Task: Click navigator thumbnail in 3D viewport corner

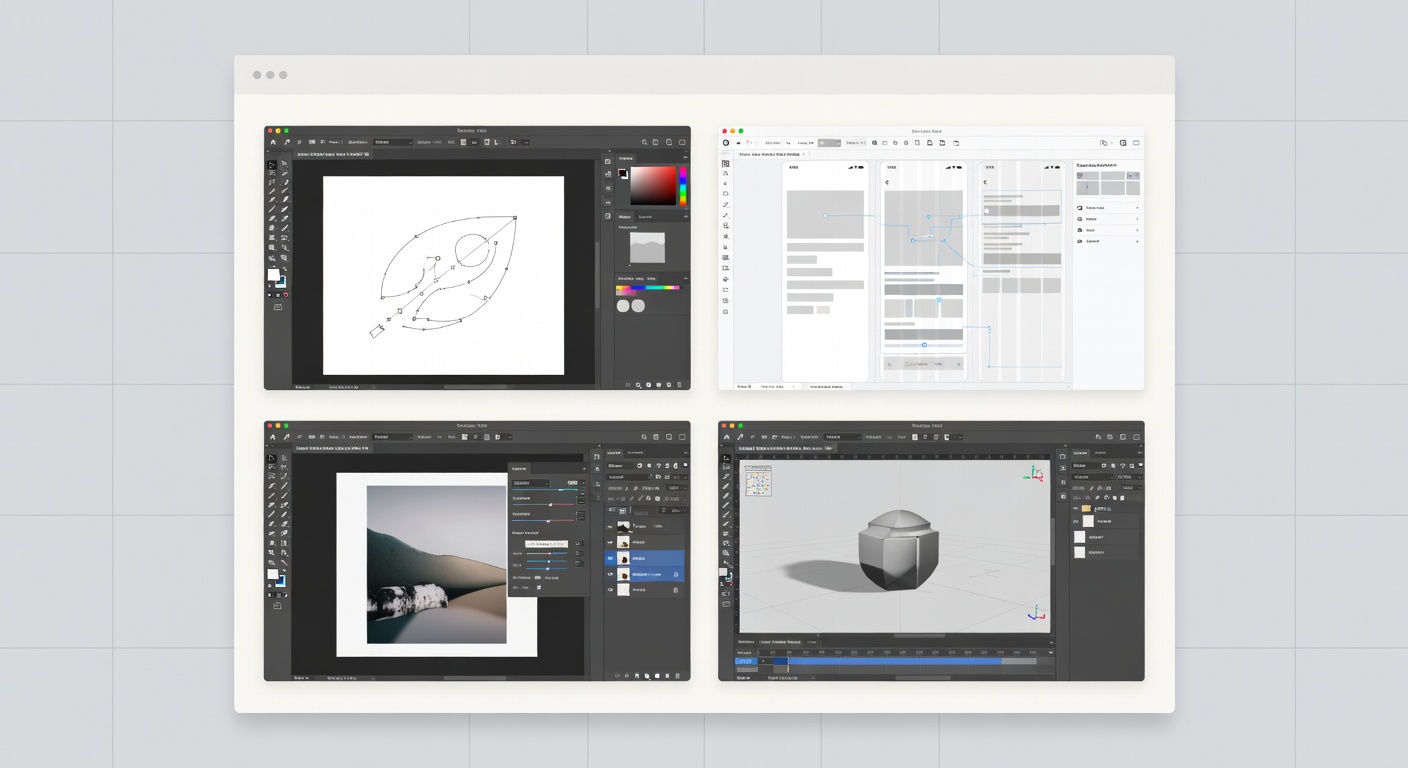Action: [758, 481]
